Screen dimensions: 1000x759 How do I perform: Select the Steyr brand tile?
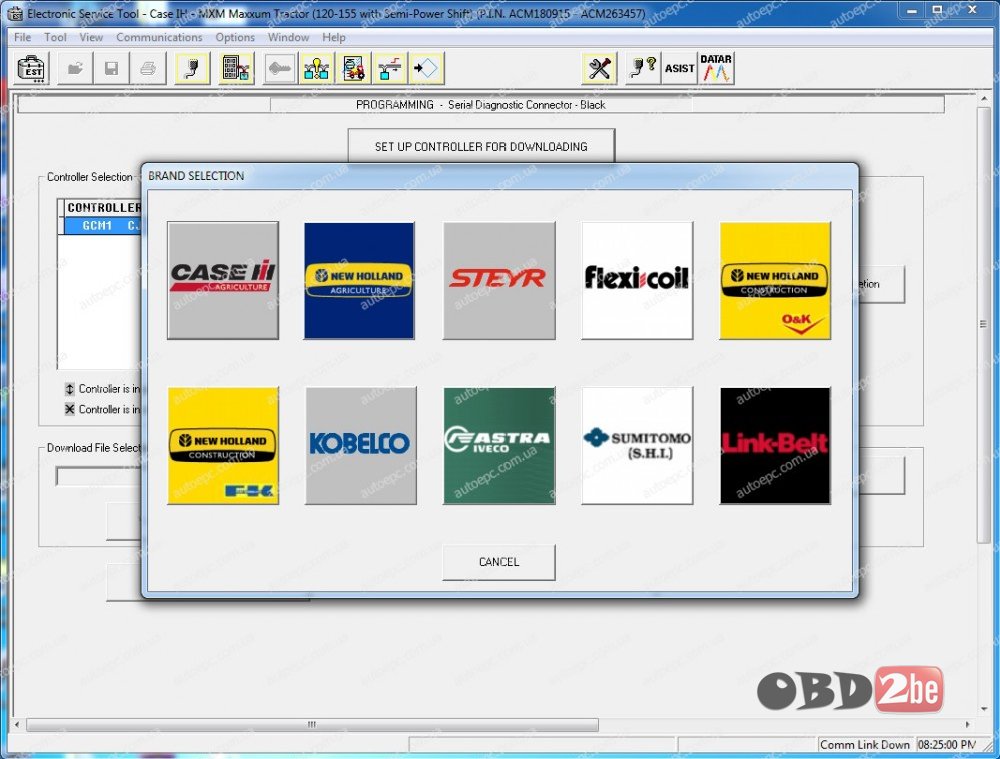499,280
